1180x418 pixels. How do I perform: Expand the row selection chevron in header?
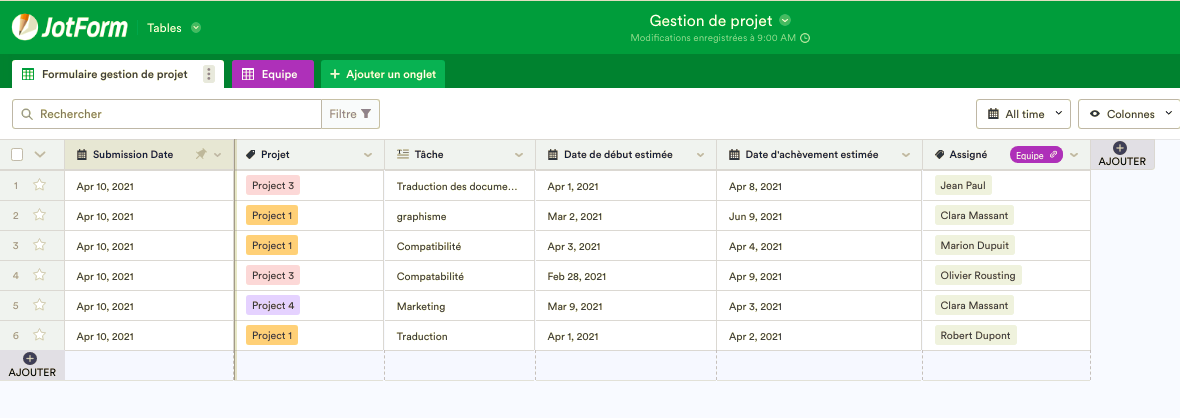[x=40, y=154]
